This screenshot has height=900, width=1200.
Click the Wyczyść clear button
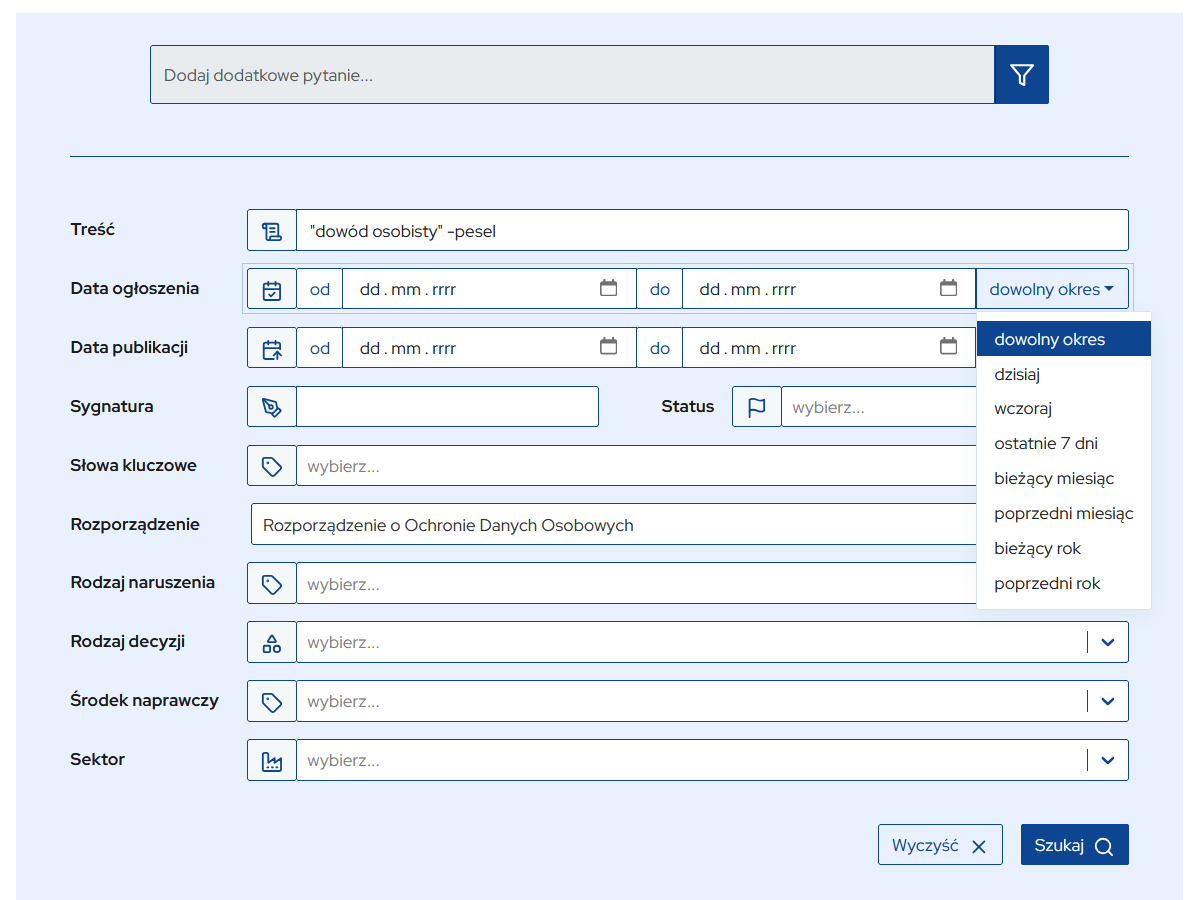point(940,845)
